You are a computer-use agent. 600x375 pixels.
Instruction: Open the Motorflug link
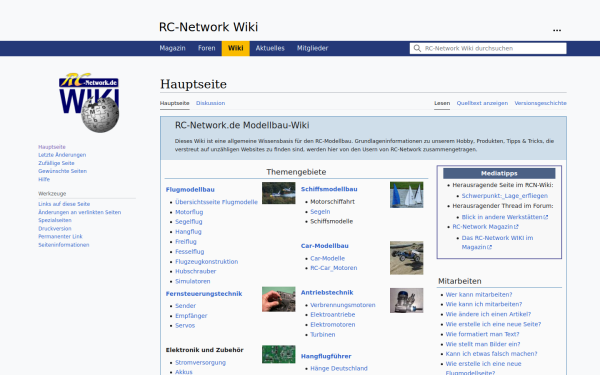click(x=189, y=212)
